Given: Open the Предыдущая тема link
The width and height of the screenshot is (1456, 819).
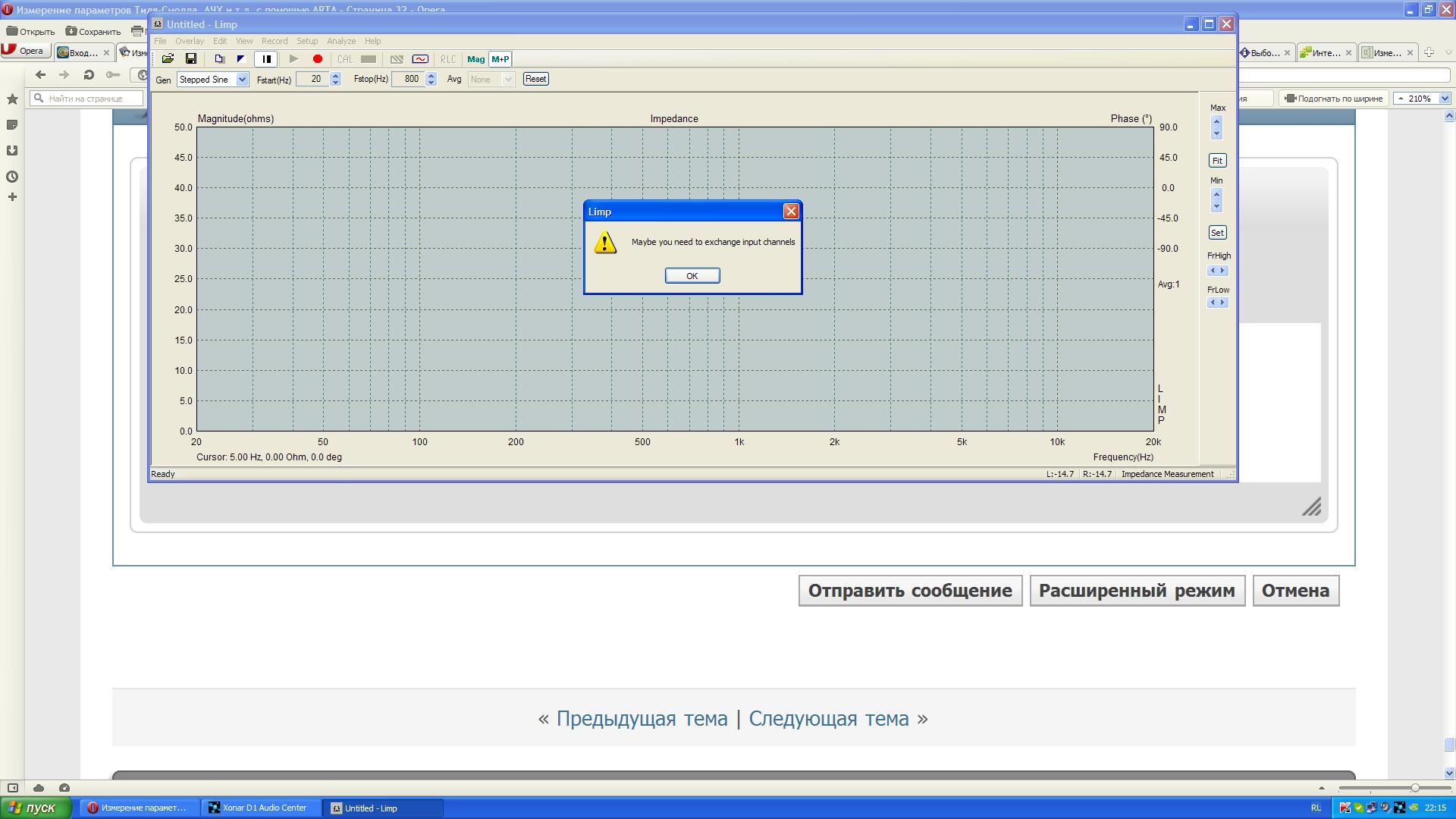Looking at the screenshot, I should (642, 719).
